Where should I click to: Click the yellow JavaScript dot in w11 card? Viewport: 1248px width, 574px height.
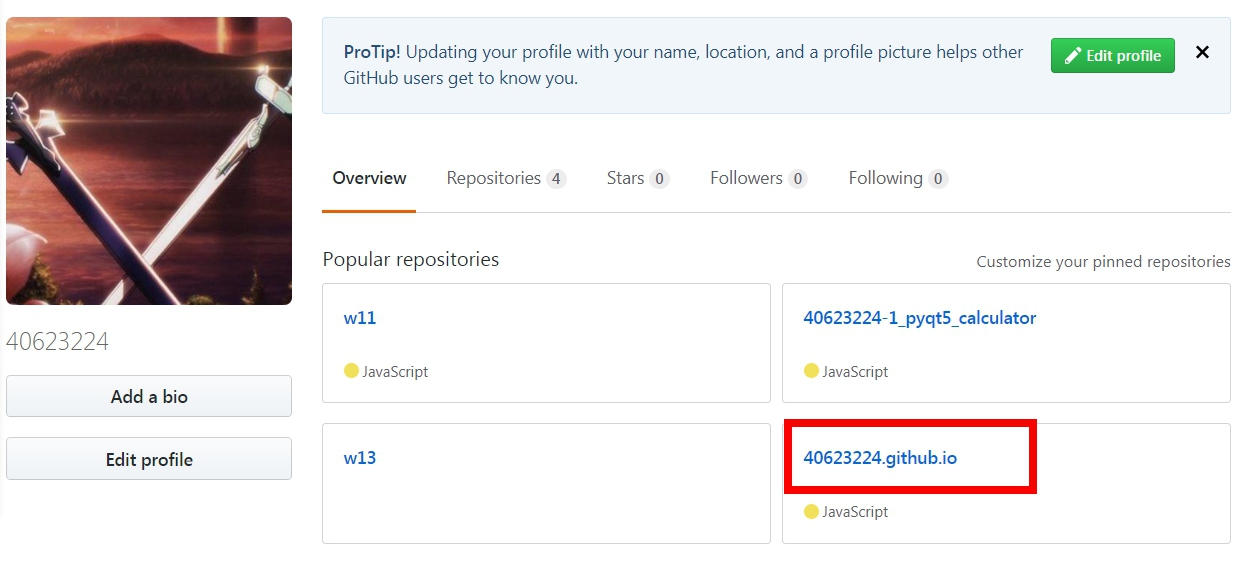coord(351,371)
